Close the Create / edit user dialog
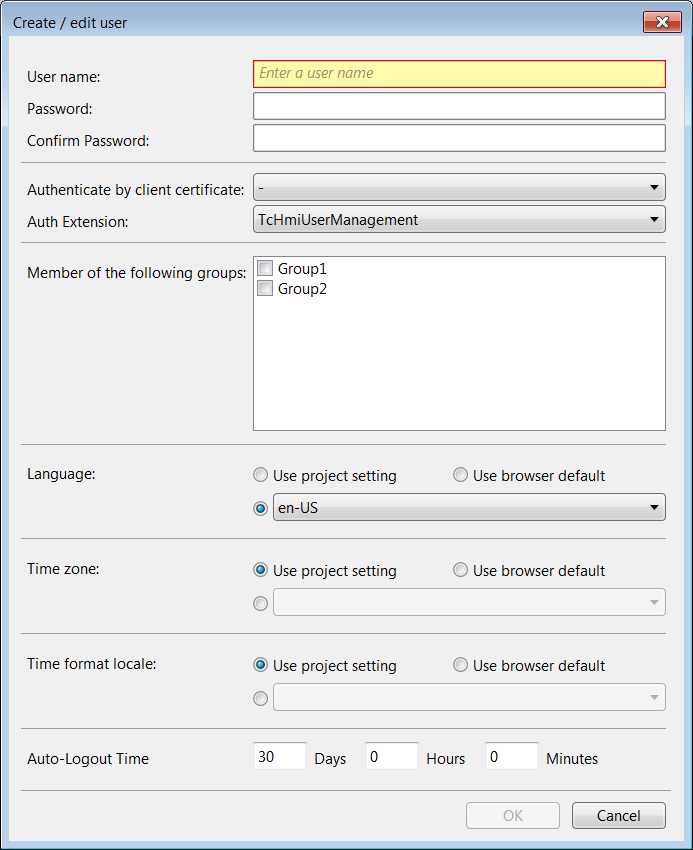 coord(662,22)
